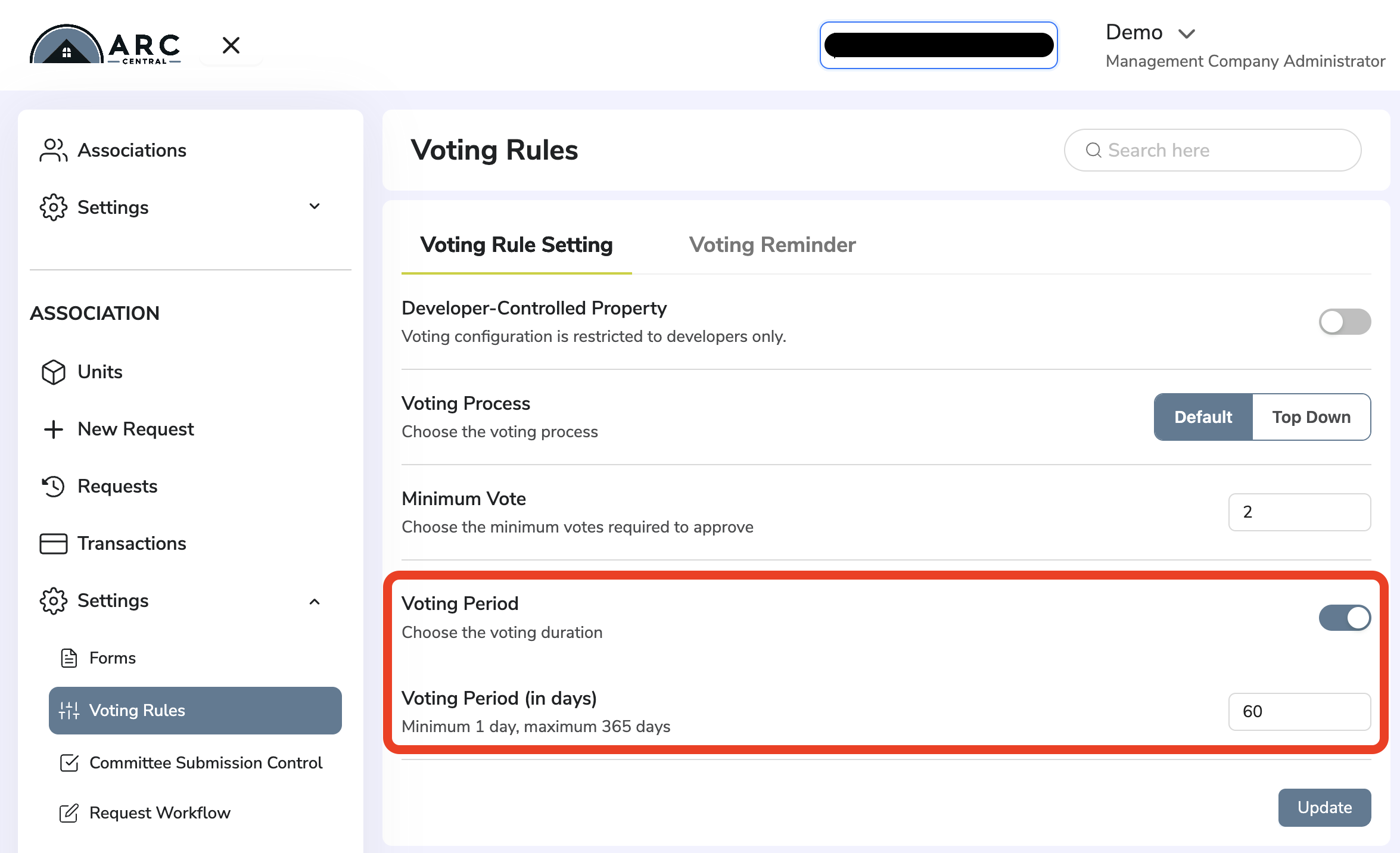1400x853 pixels.
Task: Collapse the Association Settings section
Action: pos(315,602)
